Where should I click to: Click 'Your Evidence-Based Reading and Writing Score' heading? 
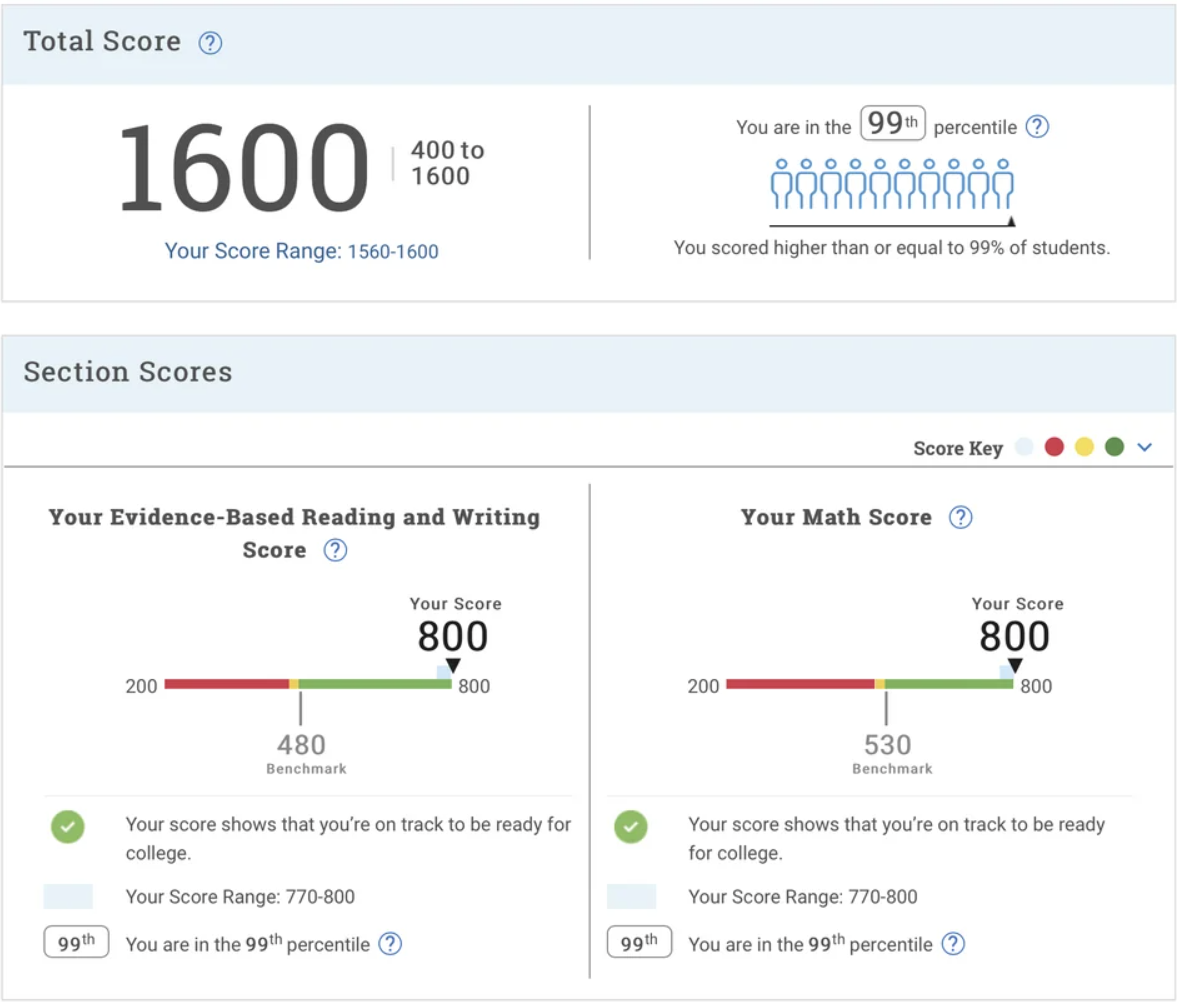pos(294,533)
